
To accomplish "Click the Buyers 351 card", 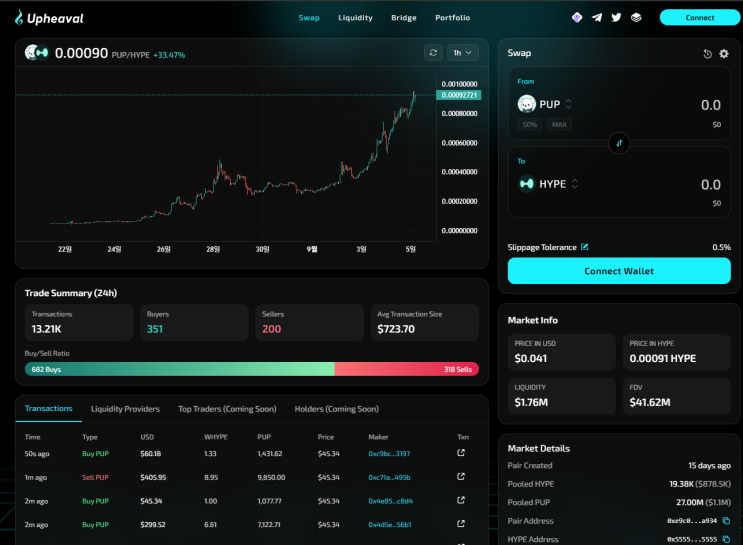I will pos(194,322).
